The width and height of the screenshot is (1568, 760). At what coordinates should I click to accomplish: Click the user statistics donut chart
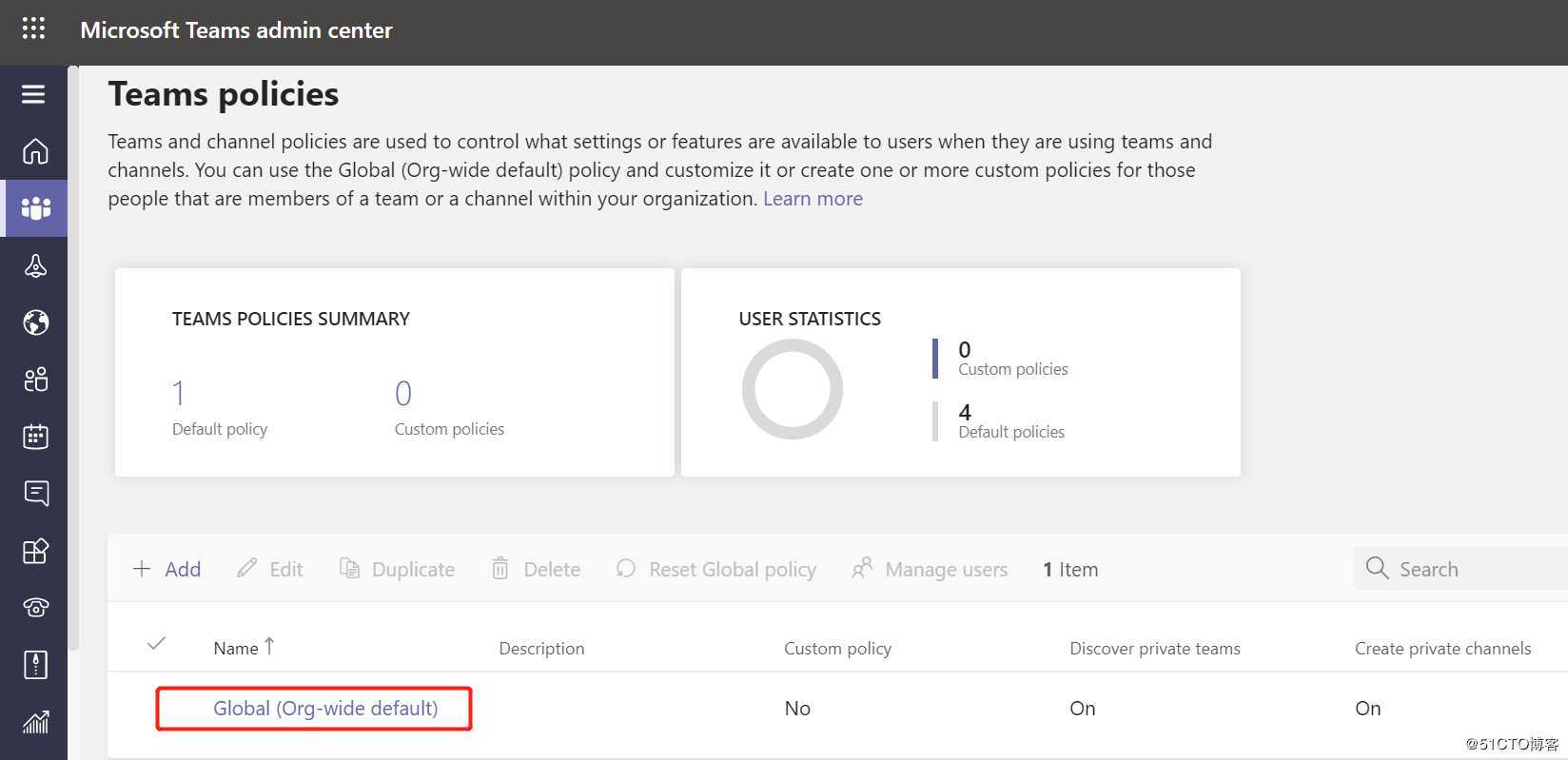coord(793,389)
